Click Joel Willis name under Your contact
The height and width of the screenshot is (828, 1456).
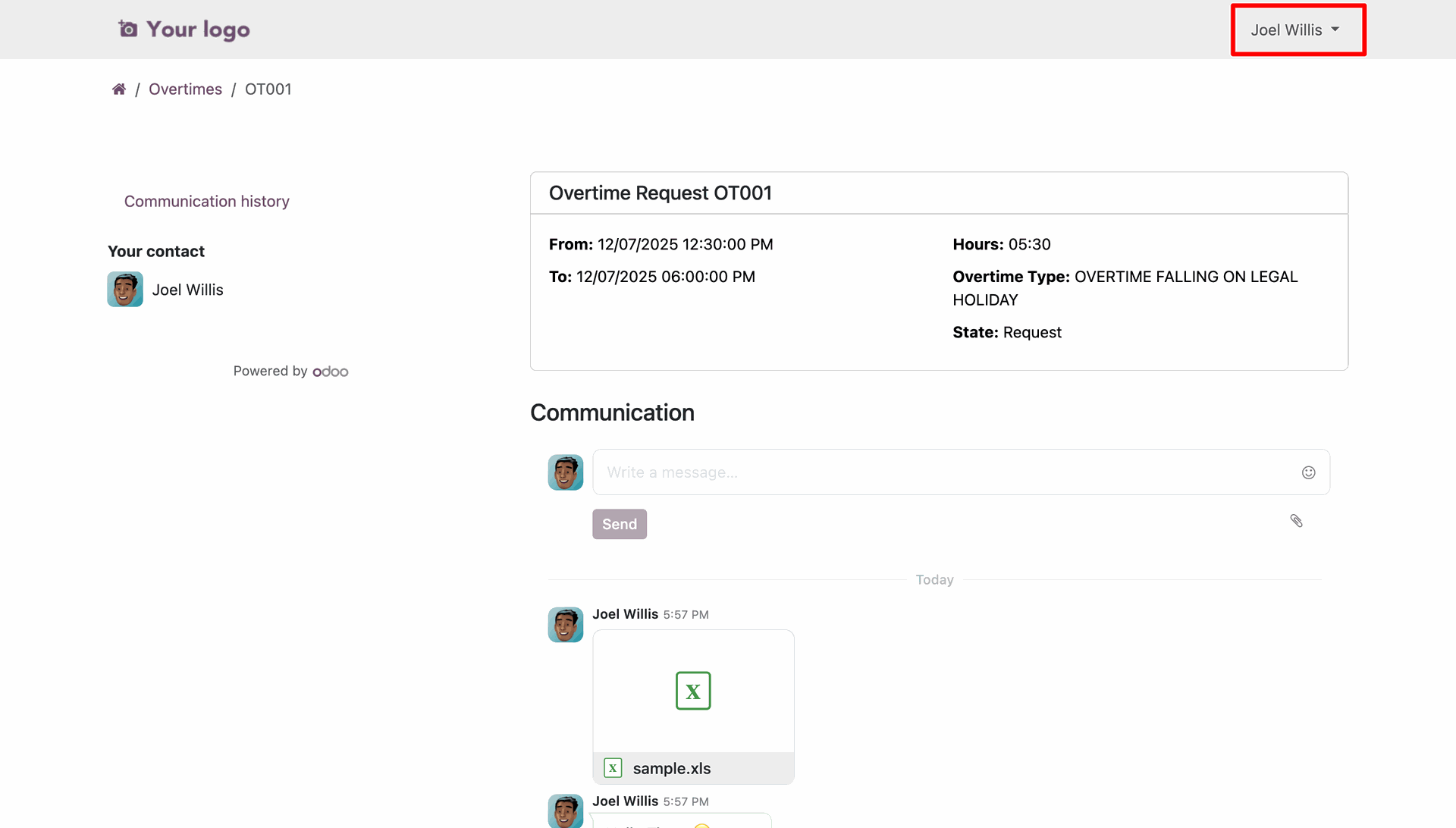[x=187, y=290]
